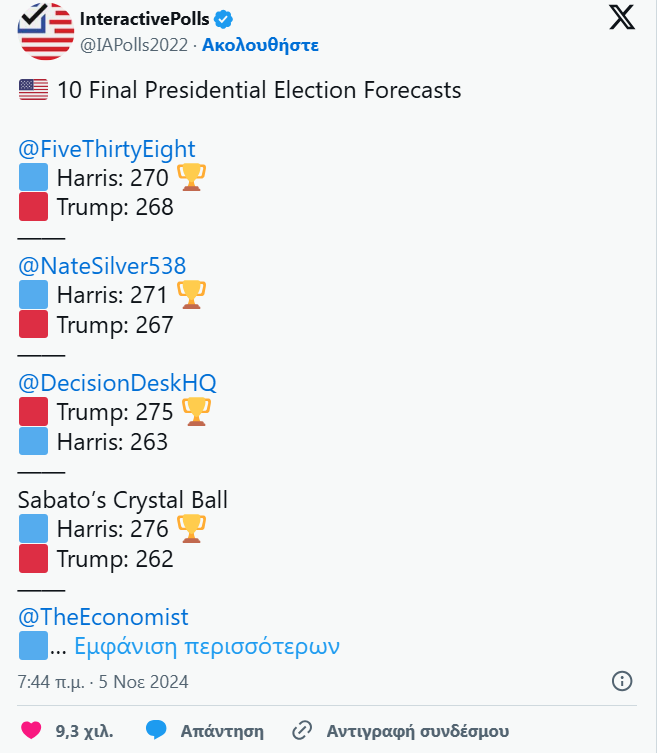Open the @FiveThirtyEight mention

(107, 149)
